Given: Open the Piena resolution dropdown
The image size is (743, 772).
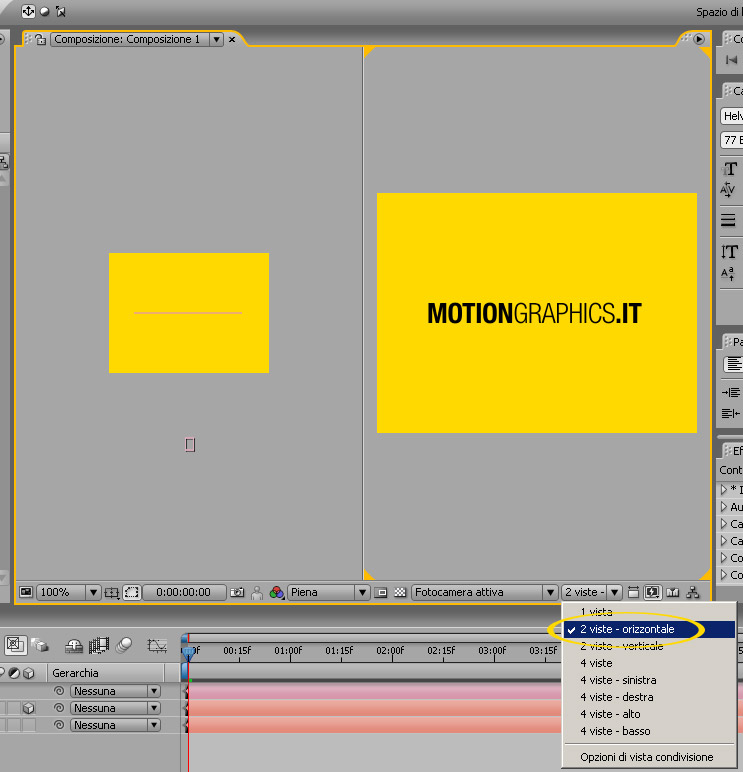Looking at the screenshot, I should 328,592.
